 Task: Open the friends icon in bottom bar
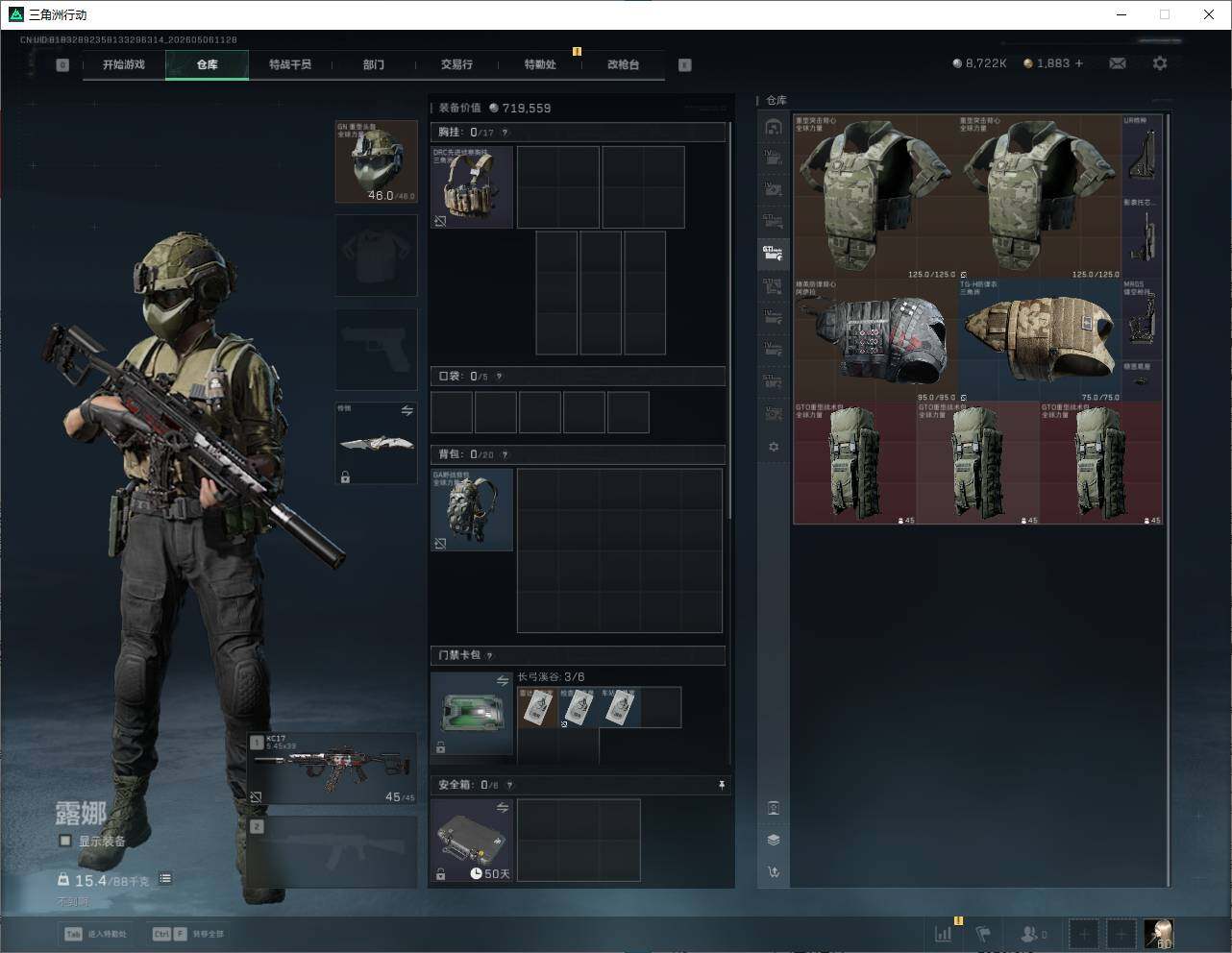coord(1032,933)
